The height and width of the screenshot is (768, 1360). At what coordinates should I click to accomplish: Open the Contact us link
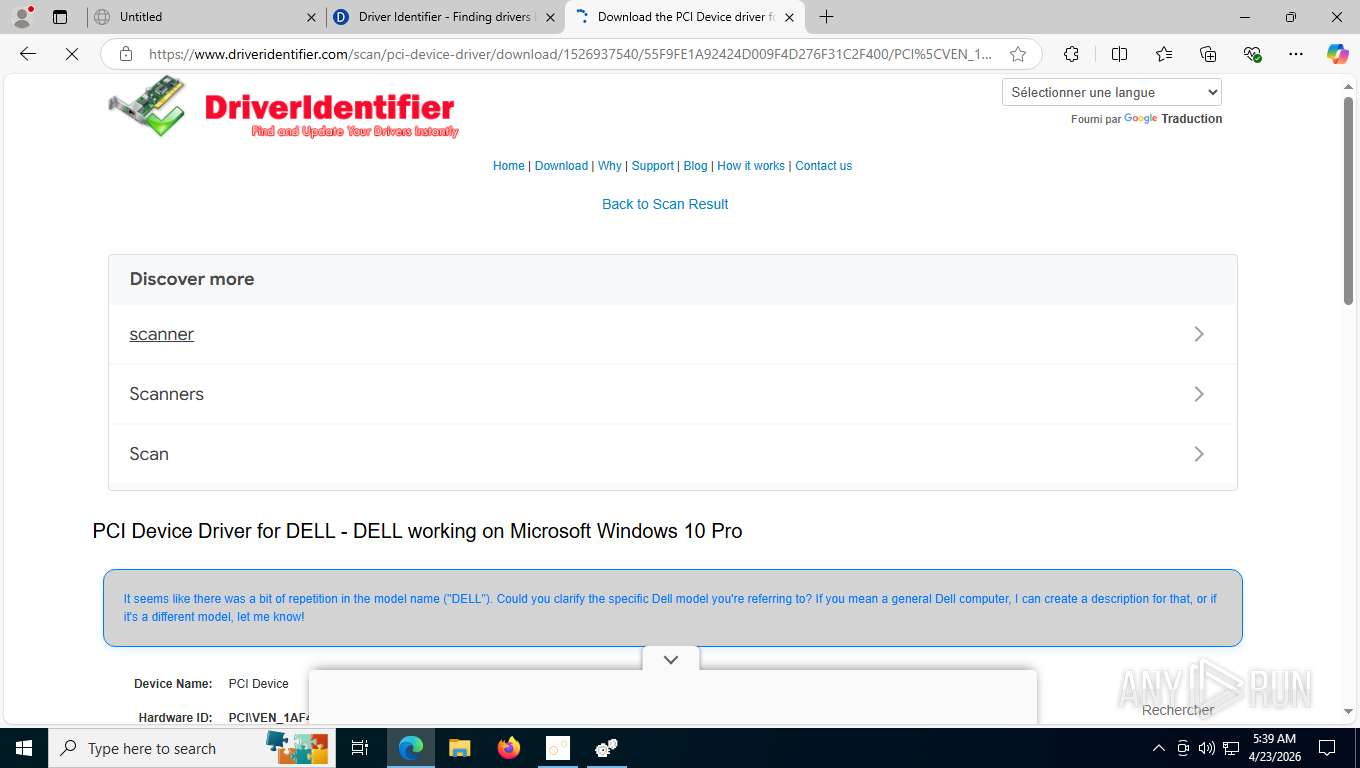point(823,166)
